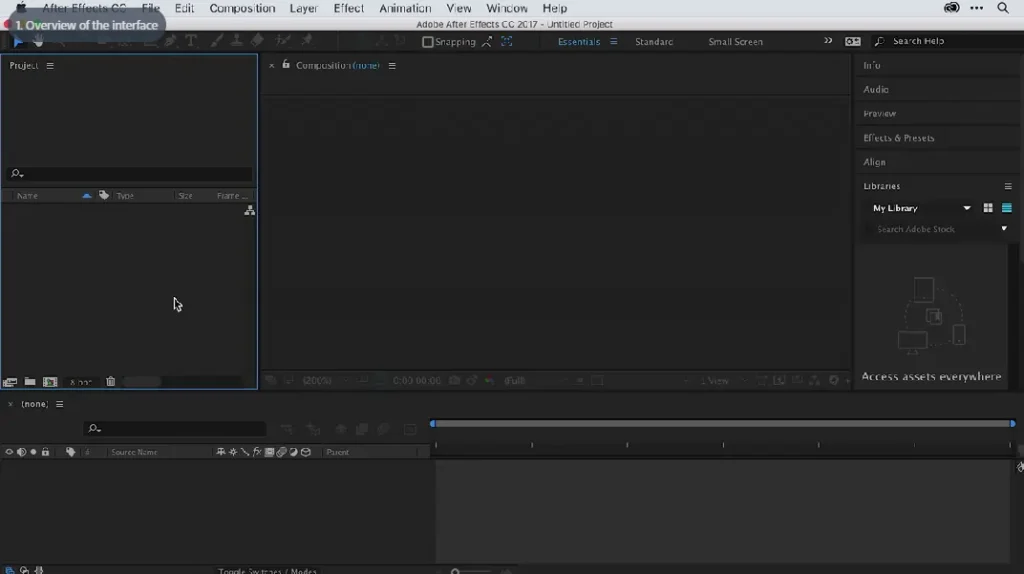Toggle the audio speaker column in timeline
The height and width of the screenshot is (574, 1024).
point(22,452)
